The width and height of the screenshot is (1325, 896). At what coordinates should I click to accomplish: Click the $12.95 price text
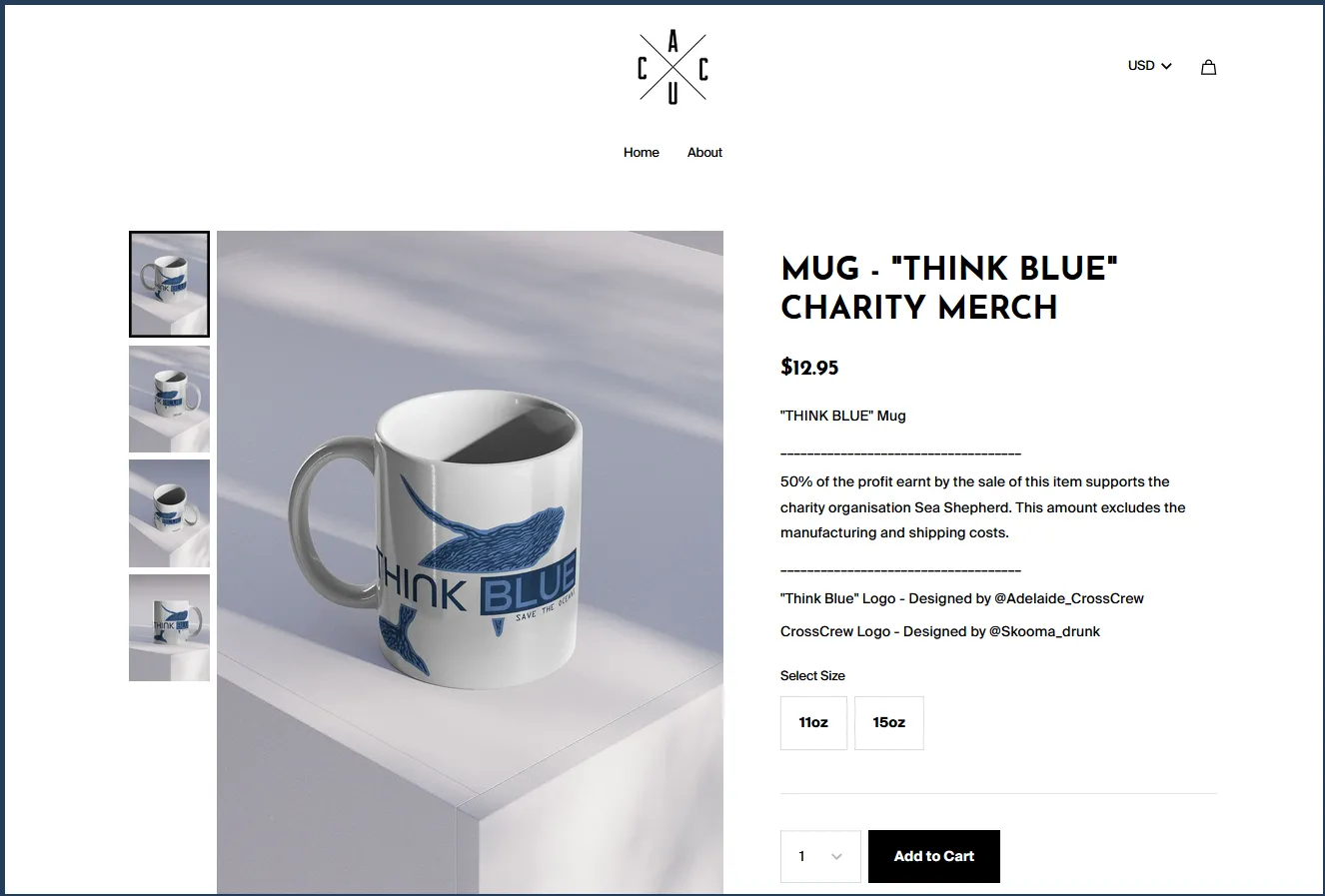tap(809, 367)
